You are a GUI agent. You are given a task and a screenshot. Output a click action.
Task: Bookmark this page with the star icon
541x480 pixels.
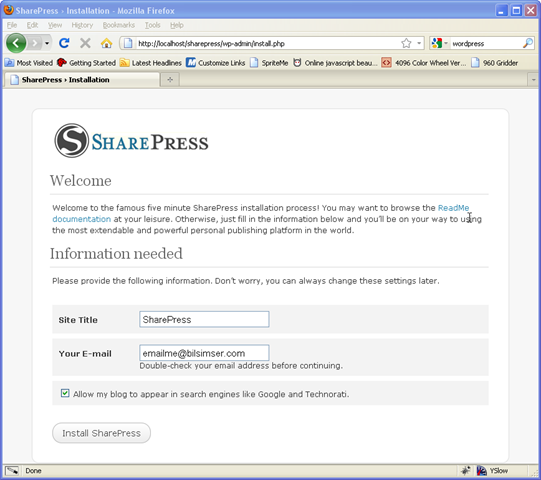pos(406,43)
